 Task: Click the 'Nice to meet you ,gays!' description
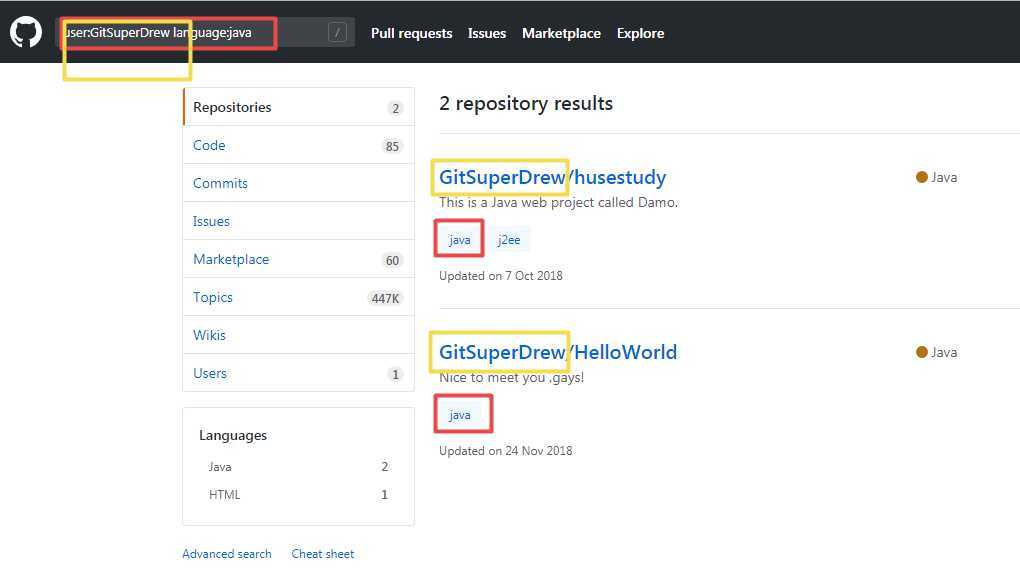click(x=511, y=377)
